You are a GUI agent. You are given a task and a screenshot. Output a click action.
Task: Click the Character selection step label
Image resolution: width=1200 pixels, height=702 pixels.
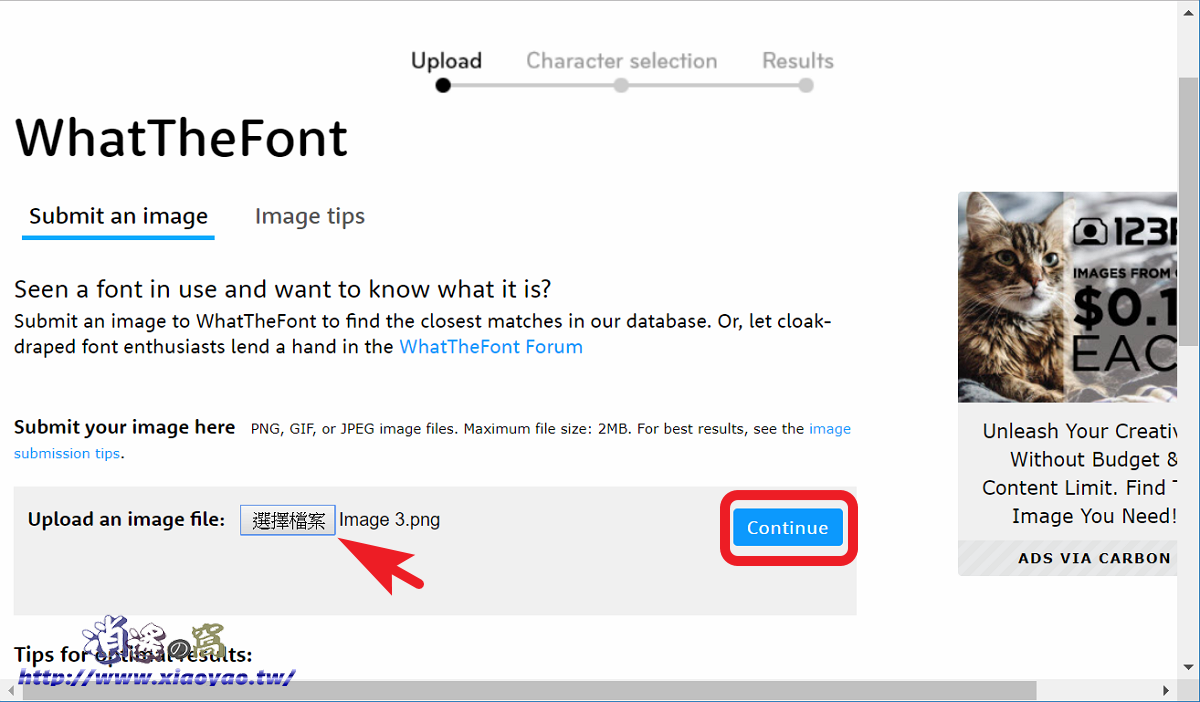coord(622,61)
